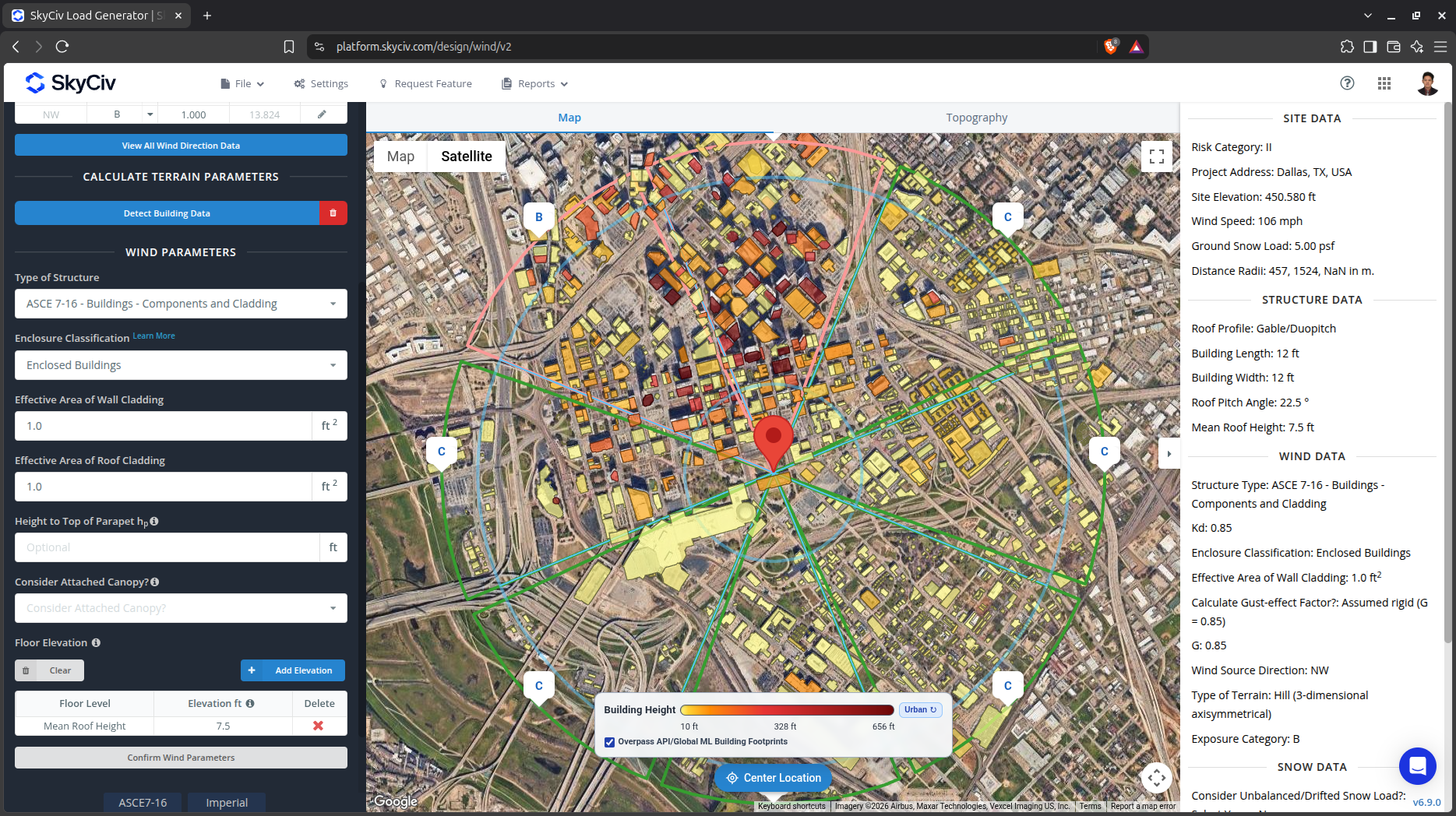Open the Consider Attached Canopy dropdown
Screen dimensions: 1456x816
(181, 608)
